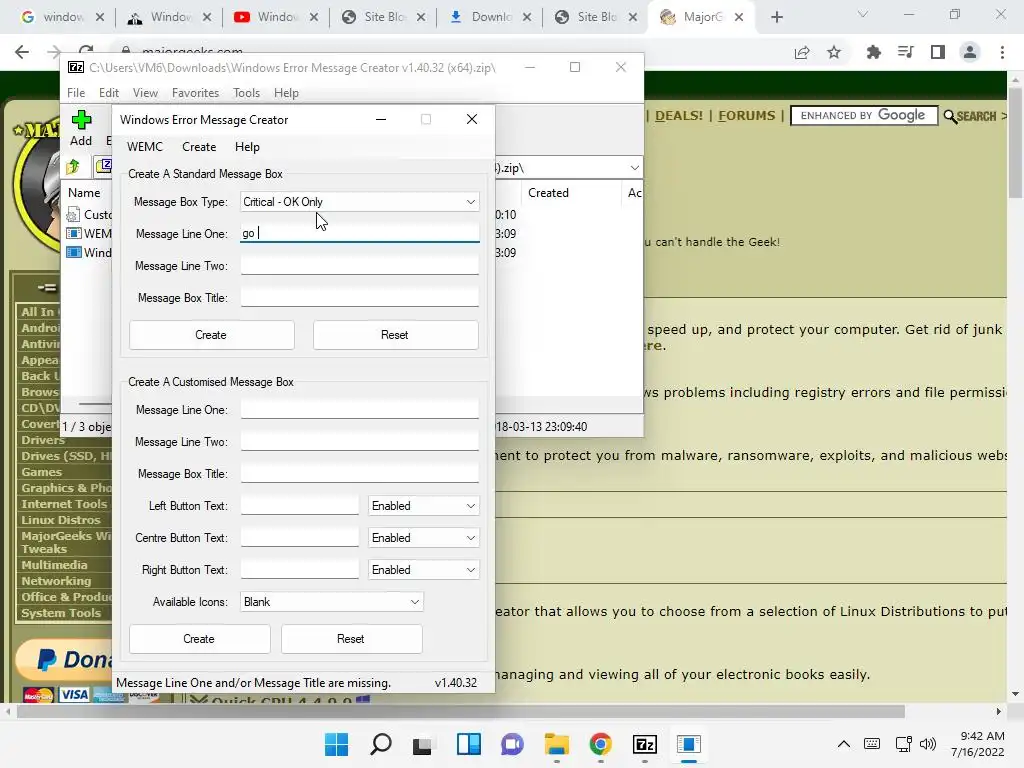Click Reset in the Customised Message Box section
This screenshot has width=1024, height=768.
351,639
